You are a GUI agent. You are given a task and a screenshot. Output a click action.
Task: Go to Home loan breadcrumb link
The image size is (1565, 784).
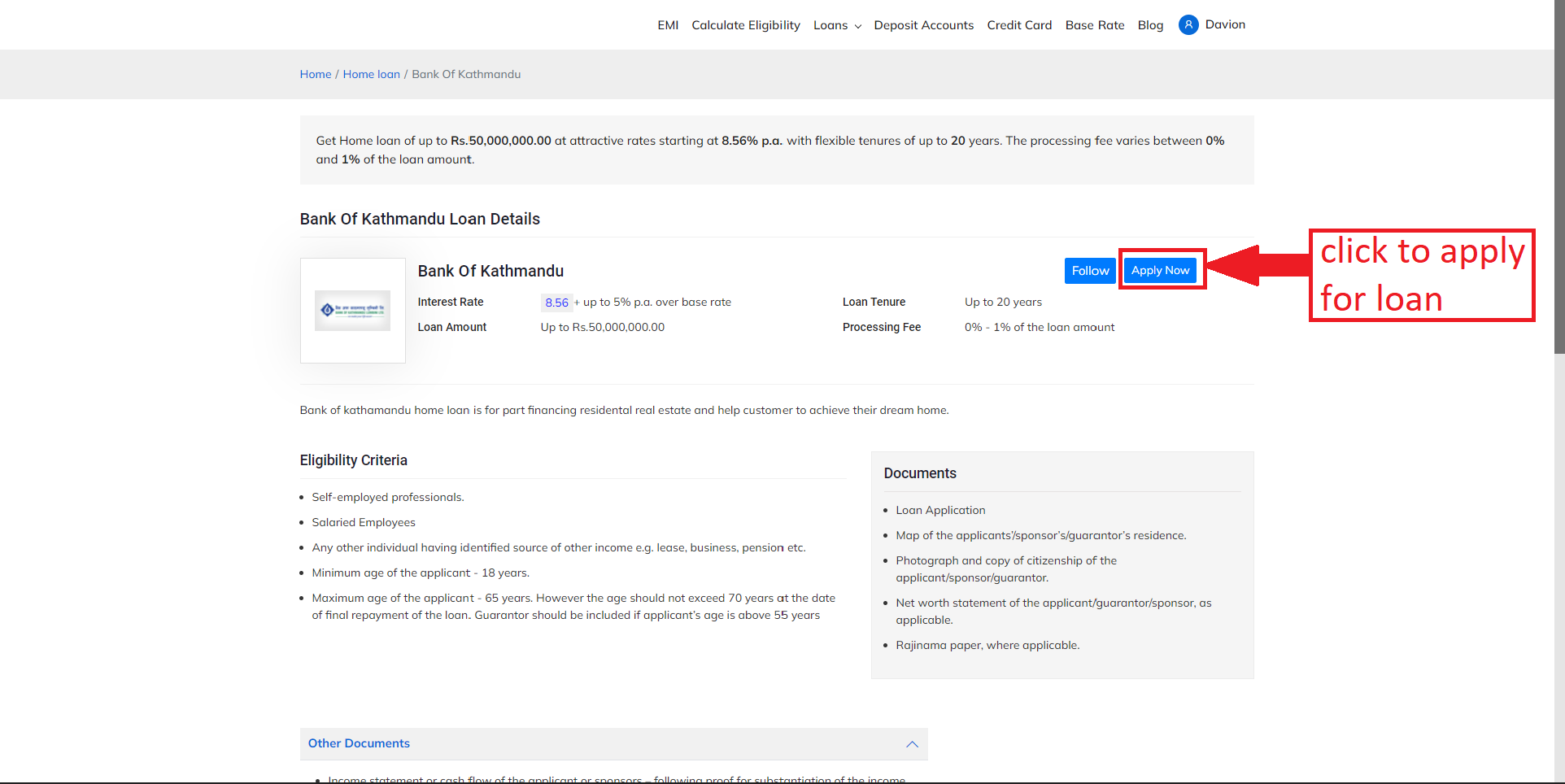[372, 74]
